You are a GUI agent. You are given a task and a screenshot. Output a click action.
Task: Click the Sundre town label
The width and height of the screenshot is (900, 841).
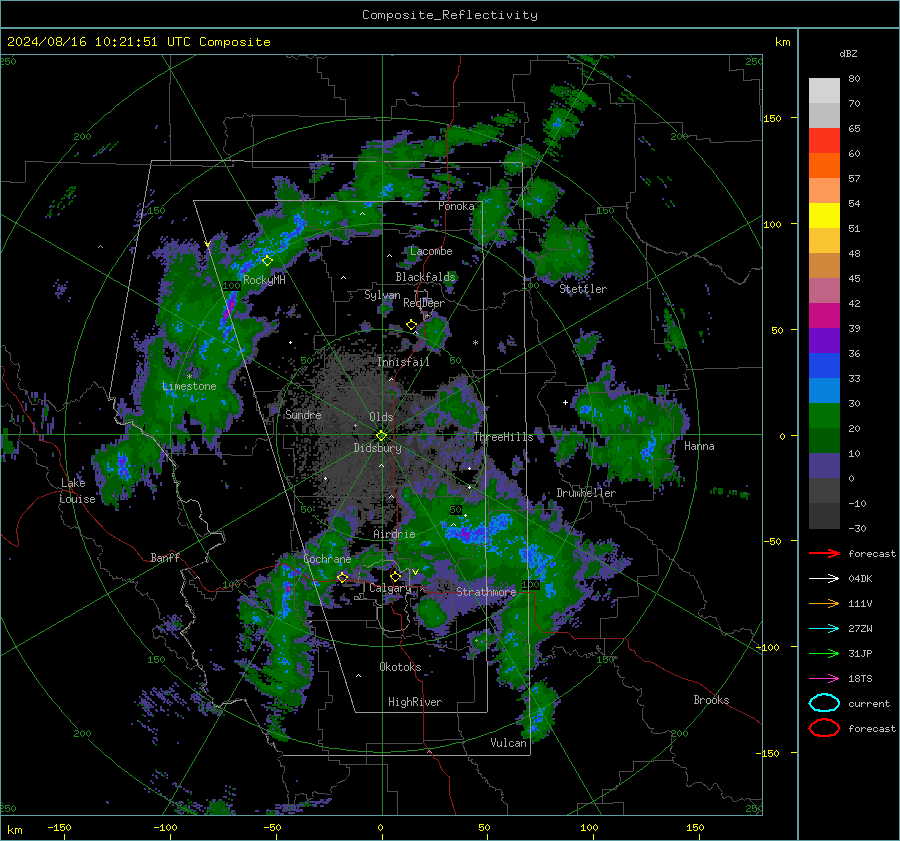[303, 415]
